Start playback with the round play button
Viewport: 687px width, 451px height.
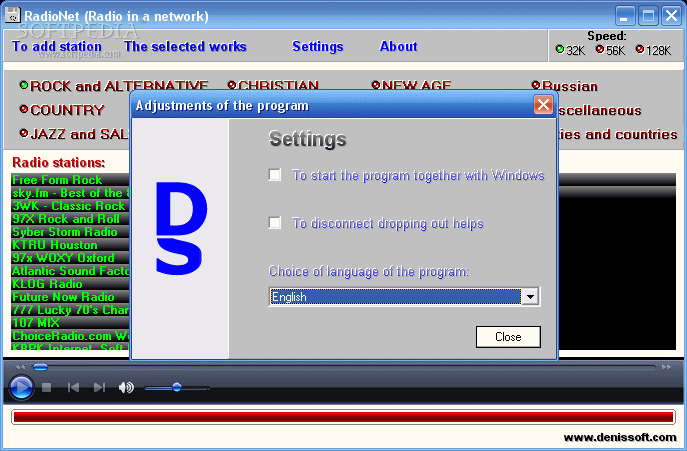21,387
